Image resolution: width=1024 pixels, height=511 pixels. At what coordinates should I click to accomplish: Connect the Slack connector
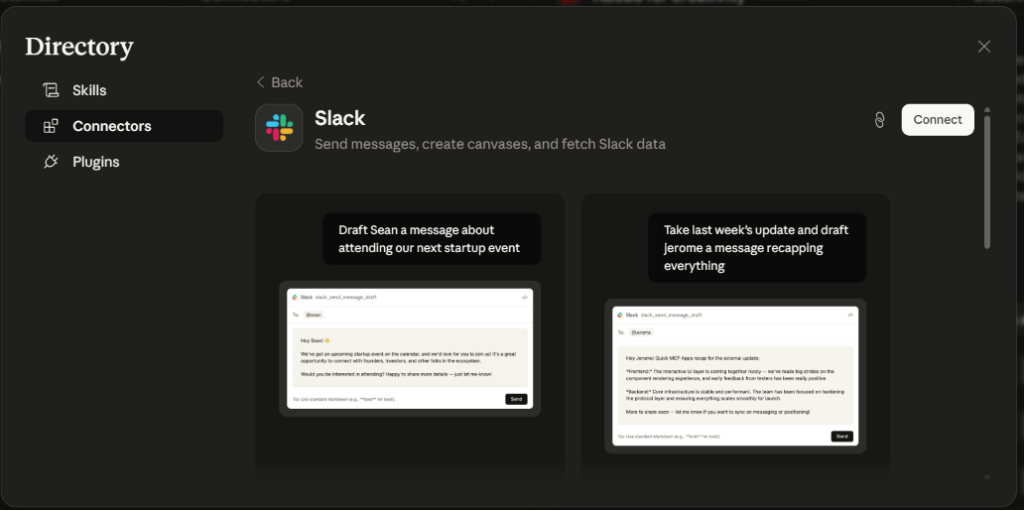[938, 120]
